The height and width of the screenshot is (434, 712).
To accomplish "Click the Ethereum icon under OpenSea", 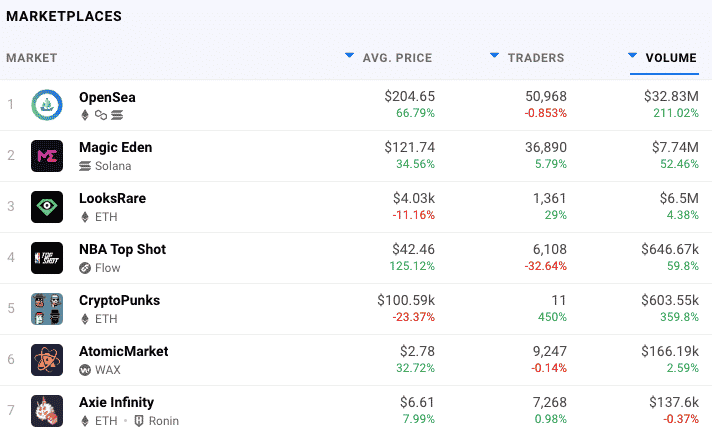I will pos(84,115).
